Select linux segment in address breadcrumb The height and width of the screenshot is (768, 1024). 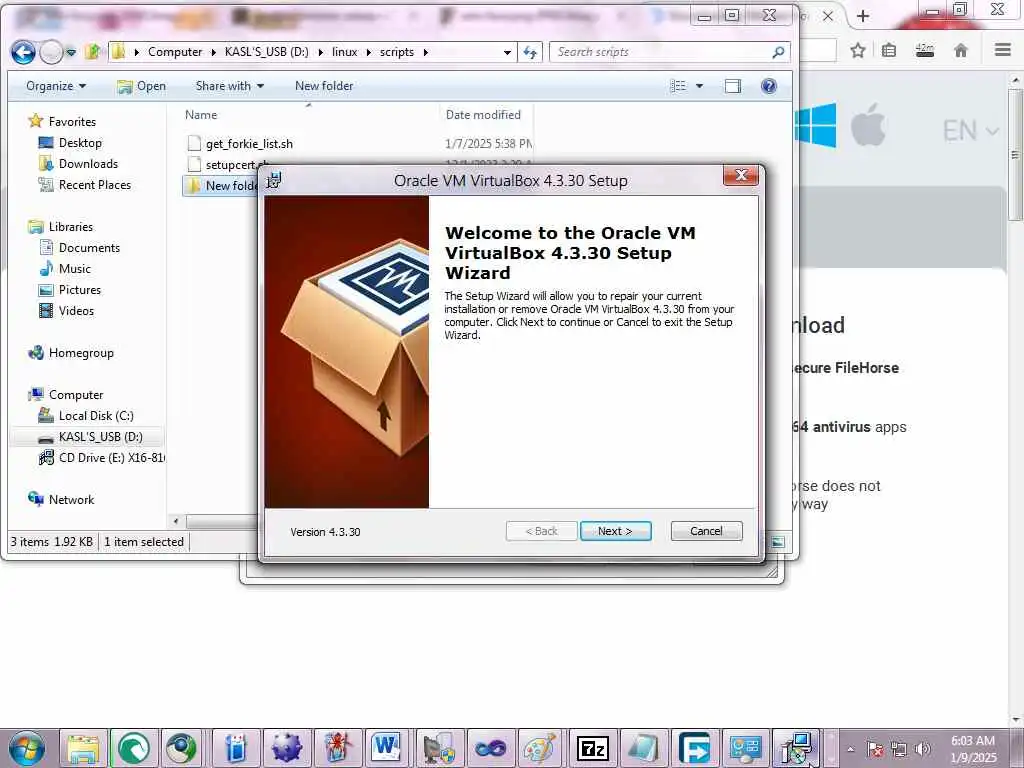pos(344,52)
